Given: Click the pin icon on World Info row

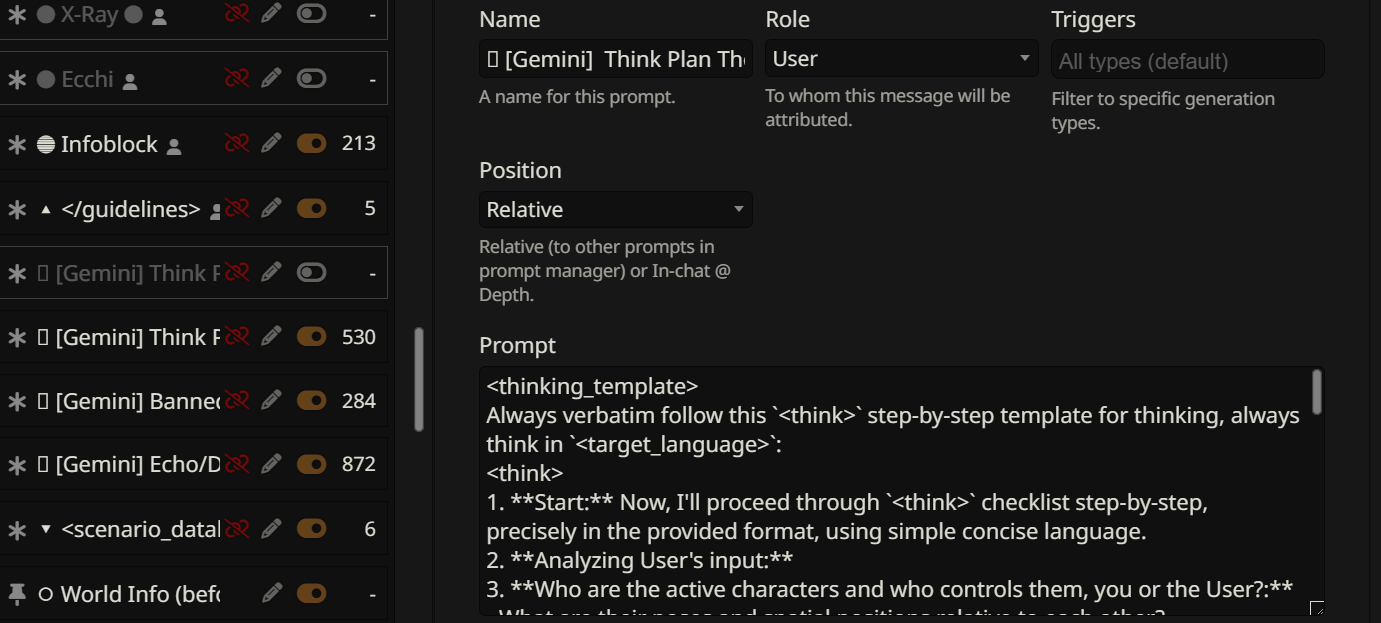Looking at the screenshot, I should [17, 593].
